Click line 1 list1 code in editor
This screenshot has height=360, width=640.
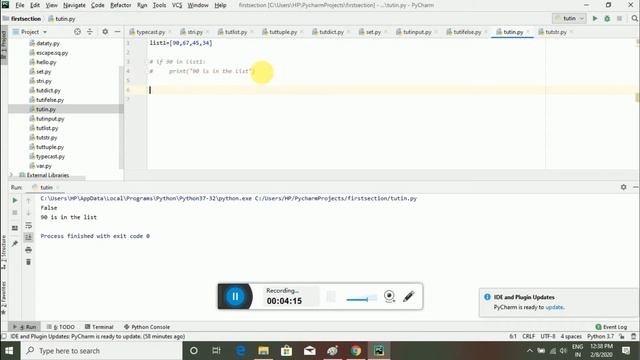tap(181, 43)
